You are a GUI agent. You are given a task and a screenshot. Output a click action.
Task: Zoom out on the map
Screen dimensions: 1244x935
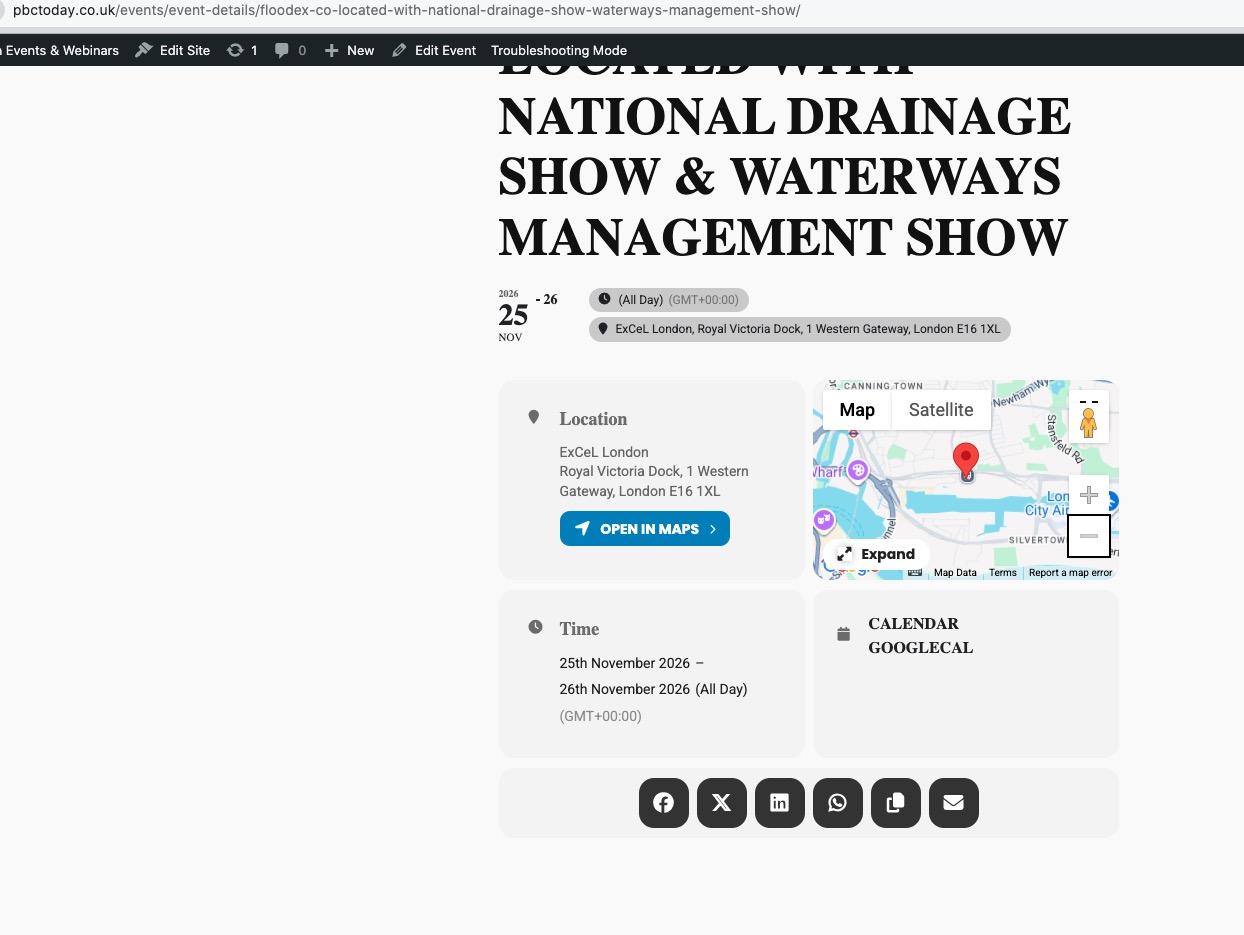click(x=1089, y=536)
